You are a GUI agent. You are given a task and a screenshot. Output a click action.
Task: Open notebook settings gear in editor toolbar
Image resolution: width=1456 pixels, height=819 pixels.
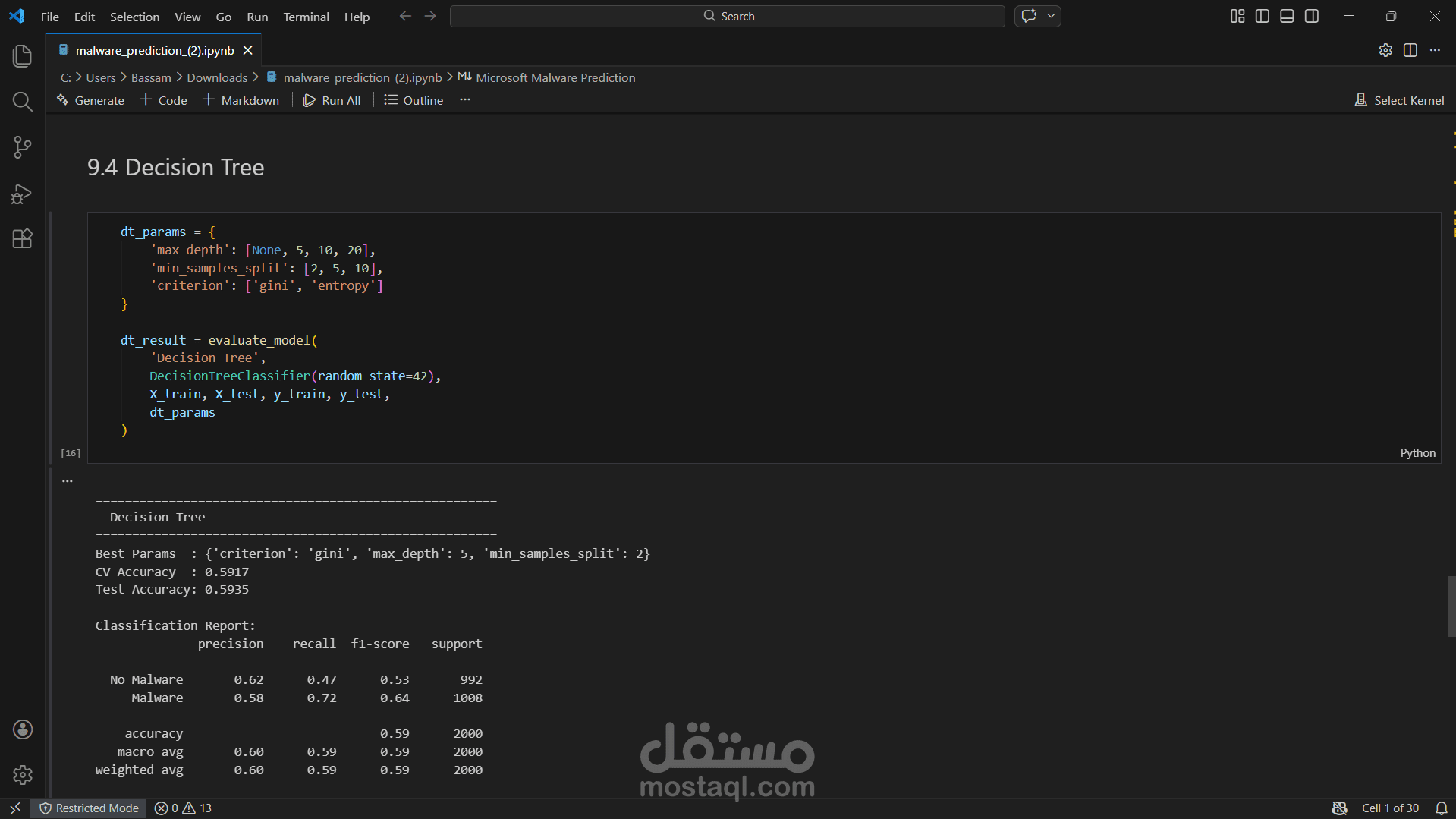(x=1385, y=50)
